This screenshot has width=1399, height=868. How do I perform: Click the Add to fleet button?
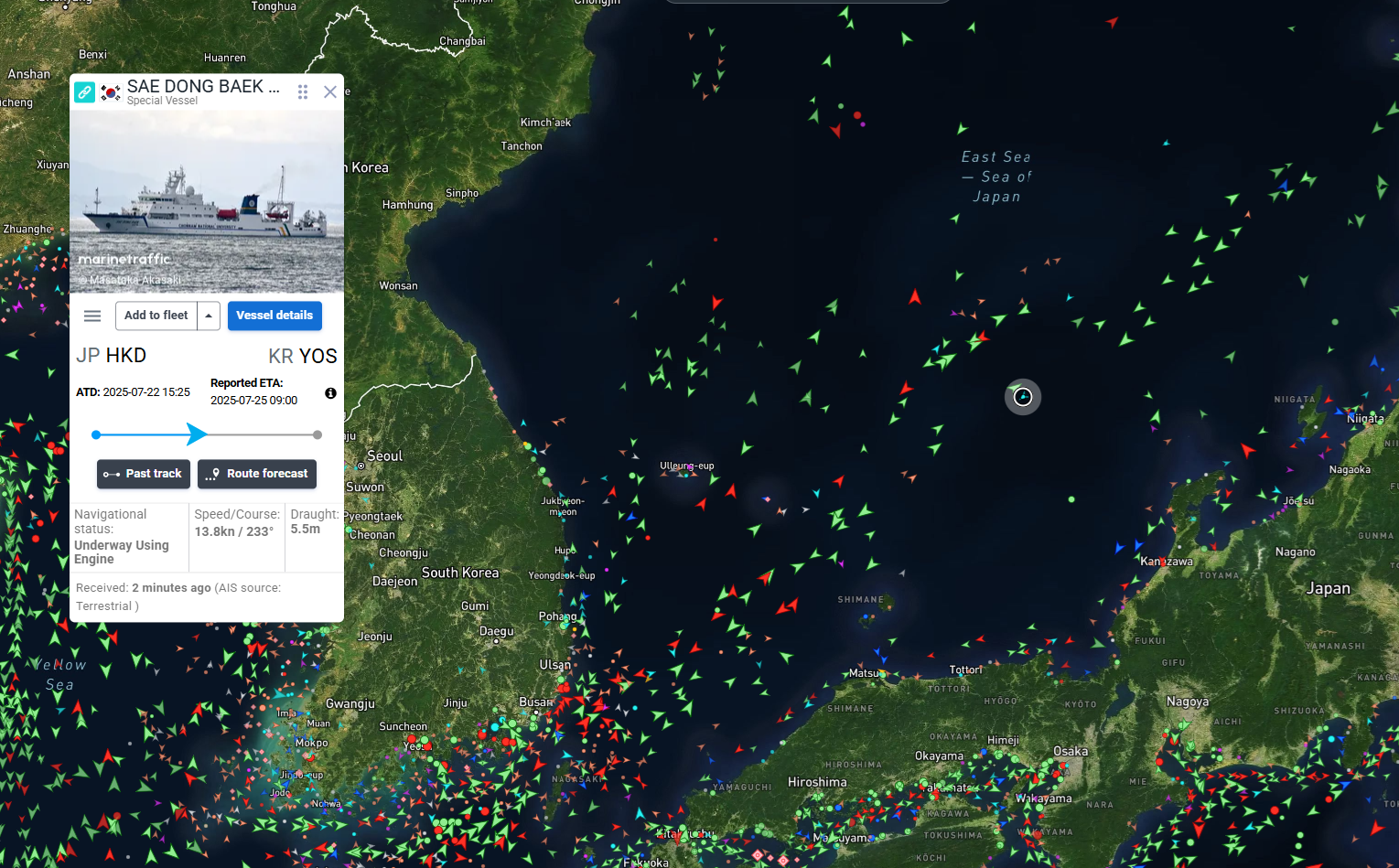pos(156,316)
